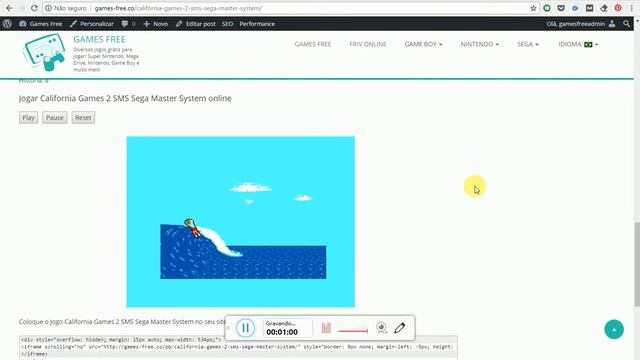Image resolution: width=640 pixels, height=360 pixels.
Task: Reload the page with refresh icon
Action: [x=34, y=8]
